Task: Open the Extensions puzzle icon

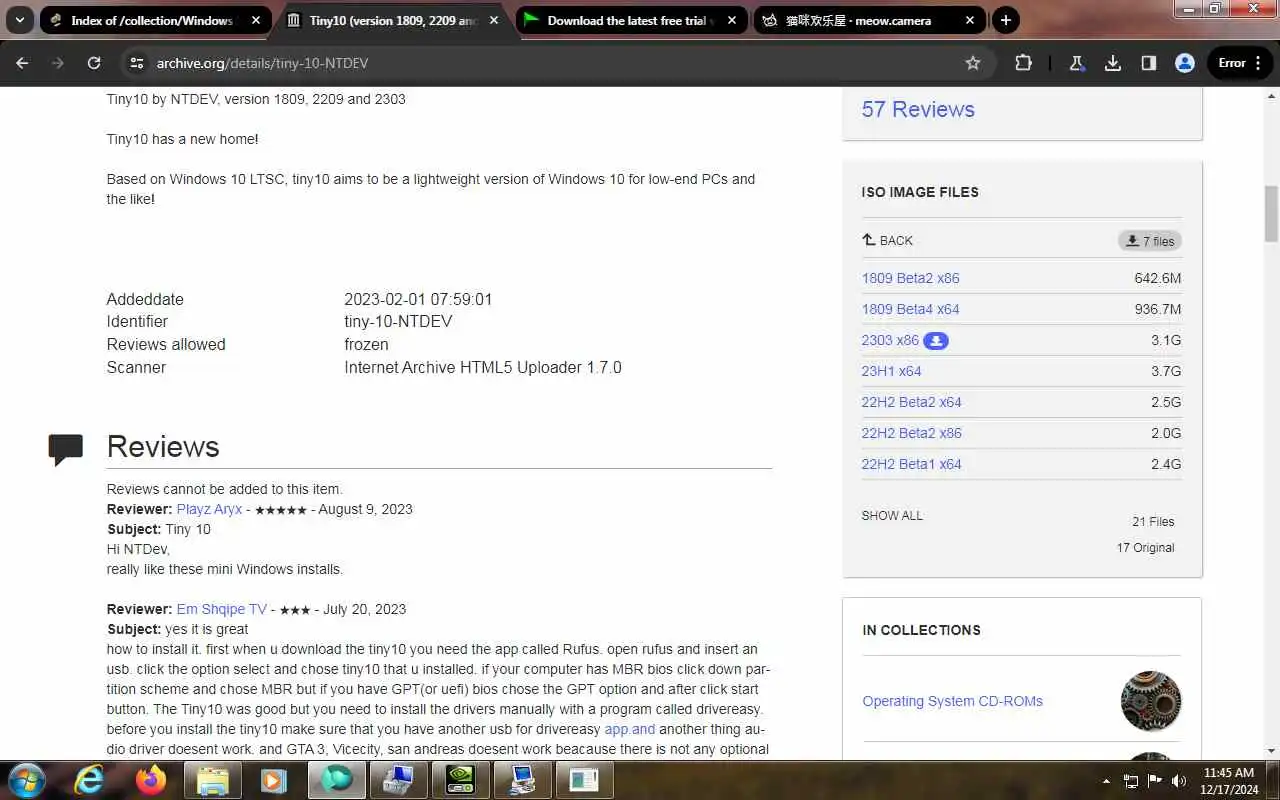Action: pos(1023,63)
